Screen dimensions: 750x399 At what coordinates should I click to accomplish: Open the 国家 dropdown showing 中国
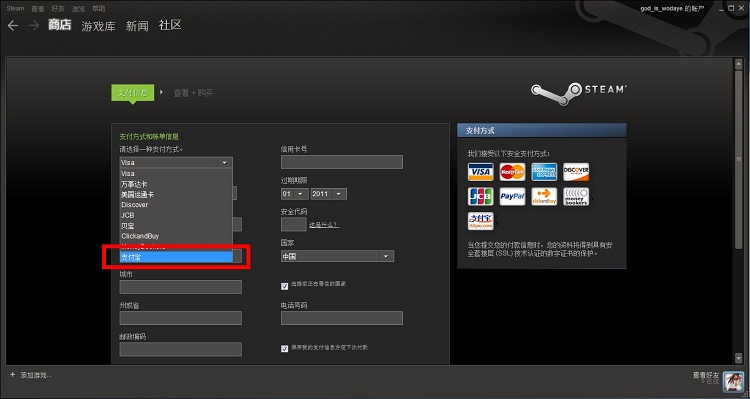tap(337, 256)
